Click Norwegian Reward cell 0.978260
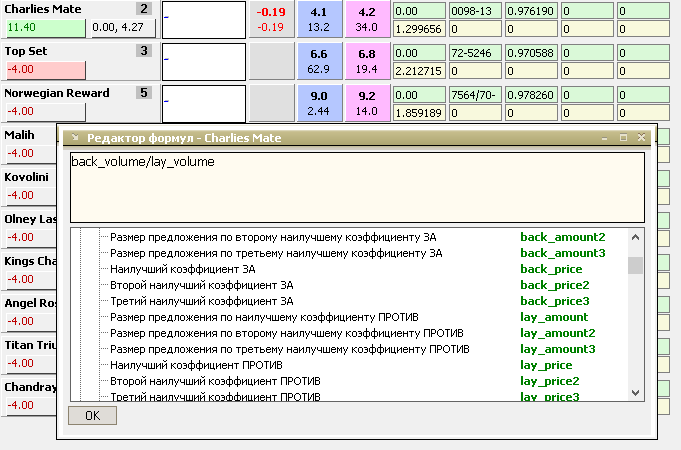Viewport: 681px width, 450px height. (x=531, y=95)
